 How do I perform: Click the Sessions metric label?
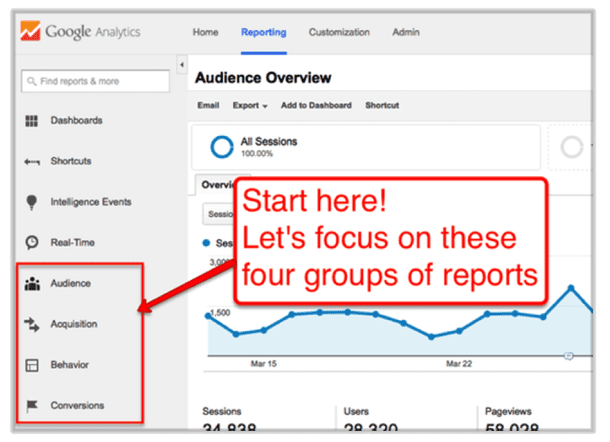coord(222,412)
